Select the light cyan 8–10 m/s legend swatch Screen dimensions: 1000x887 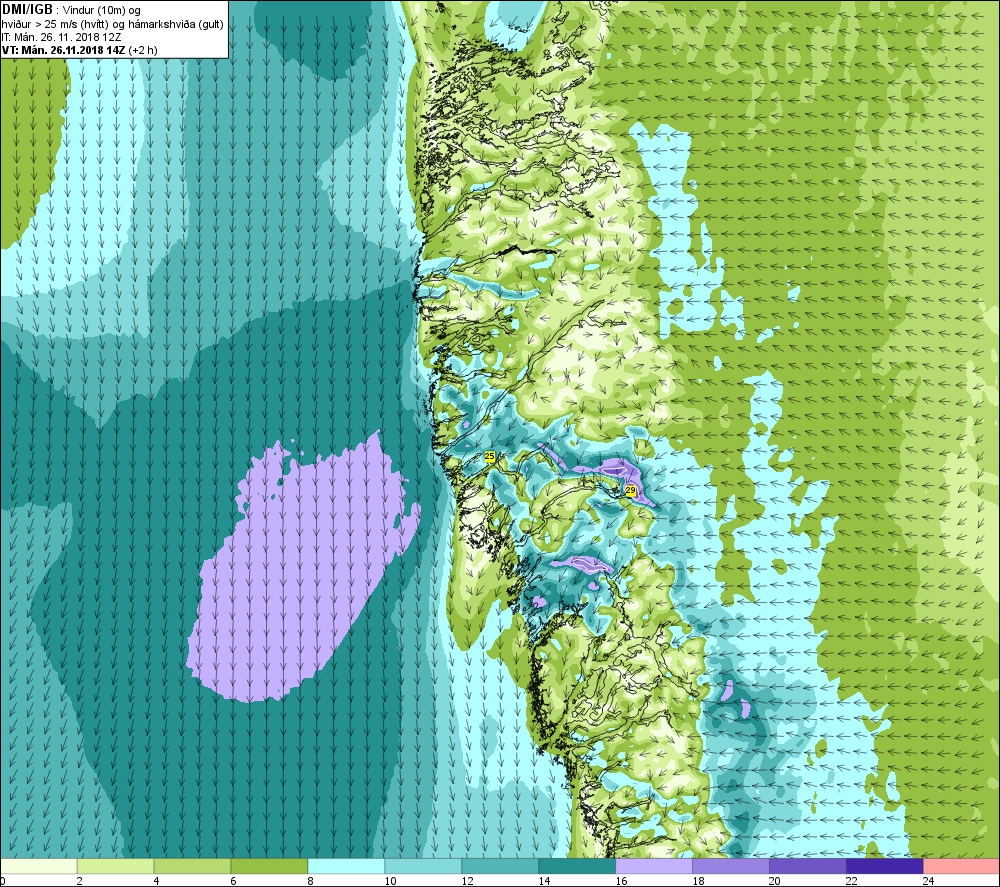346,866
